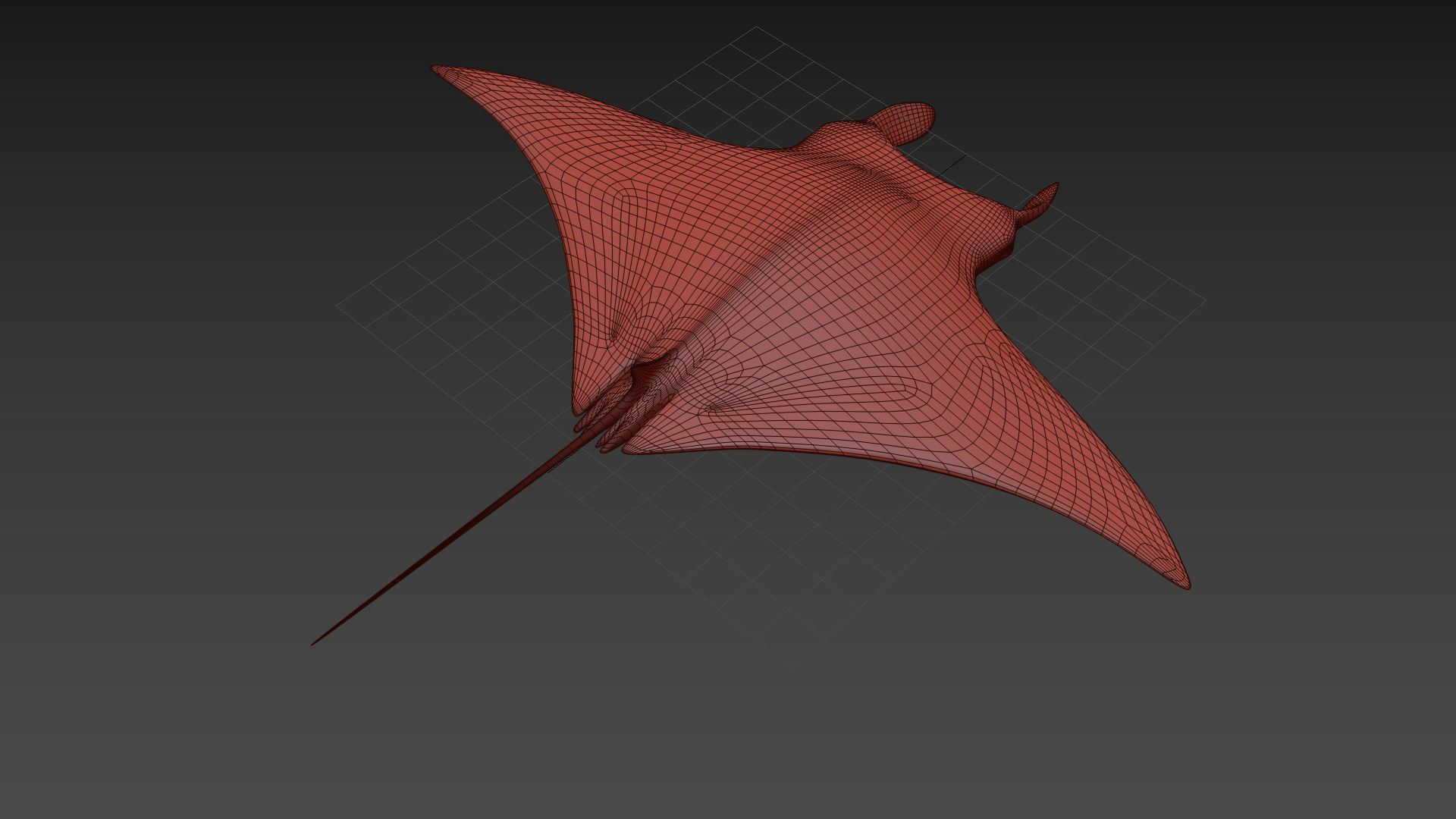Click the middle of the long tail

click(x=447, y=541)
